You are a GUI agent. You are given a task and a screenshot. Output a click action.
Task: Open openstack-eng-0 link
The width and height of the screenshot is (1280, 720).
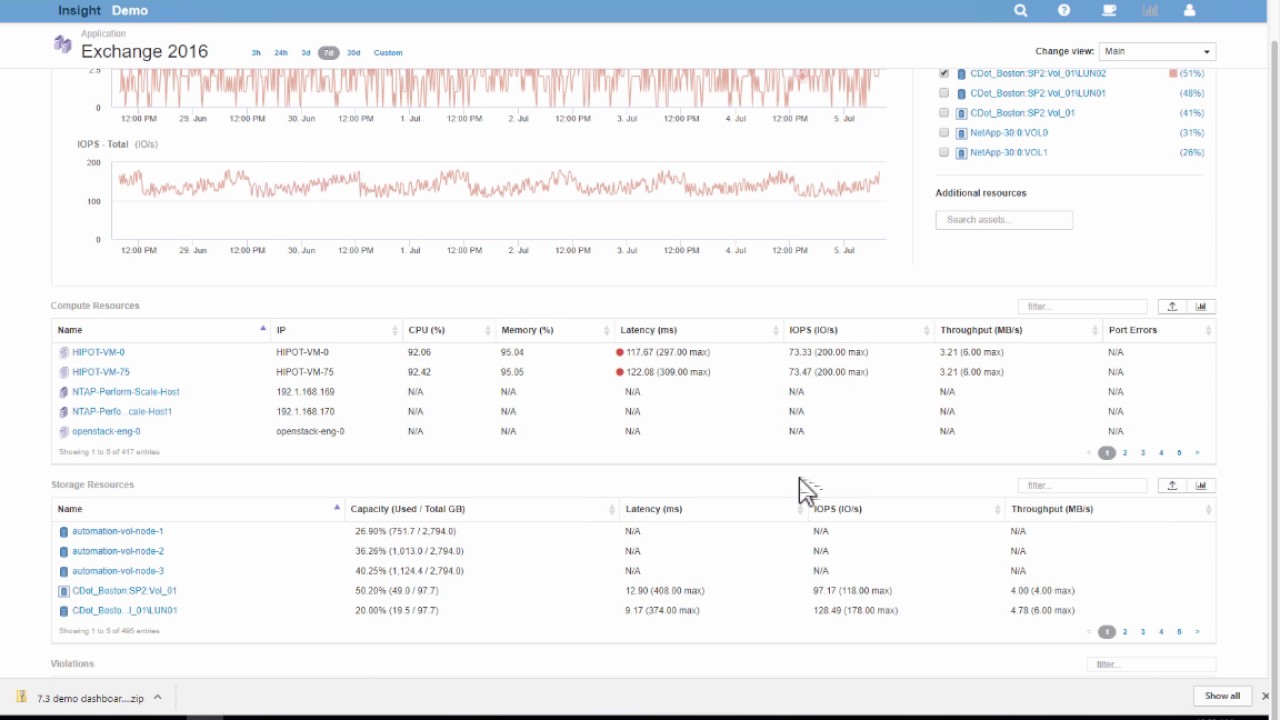[106, 432]
